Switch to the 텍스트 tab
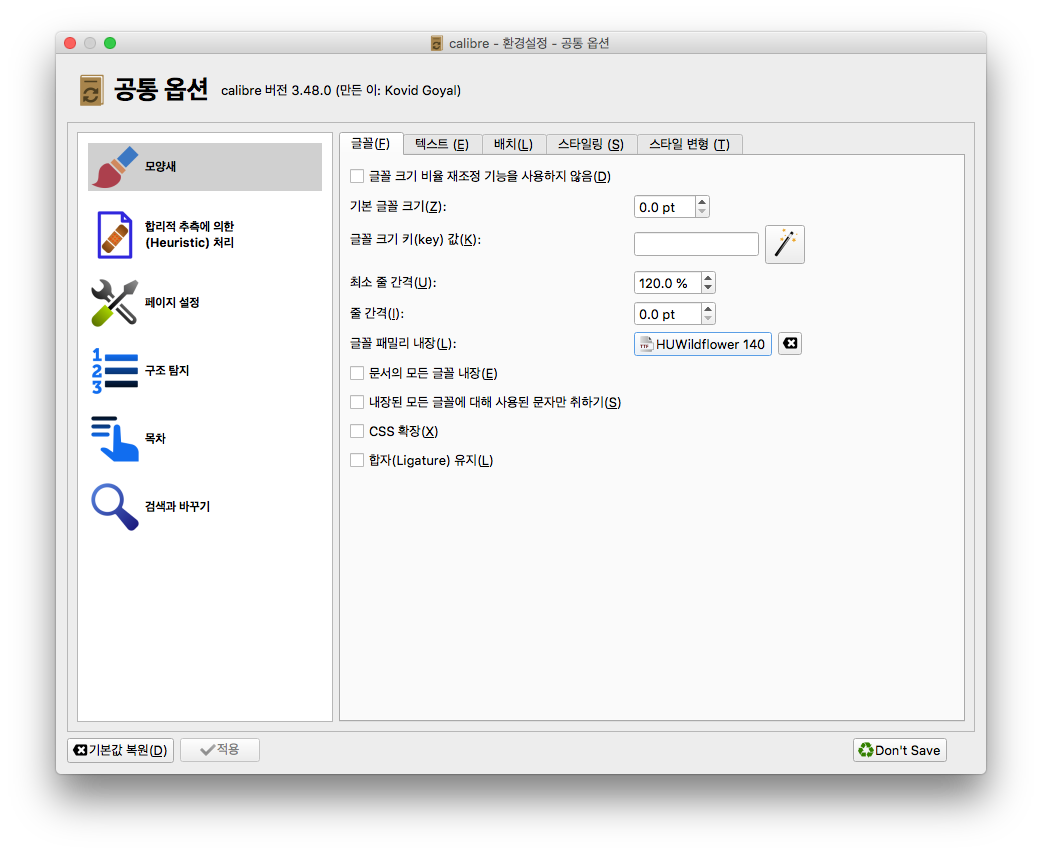Viewport: 1042px width, 854px height. click(442, 144)
